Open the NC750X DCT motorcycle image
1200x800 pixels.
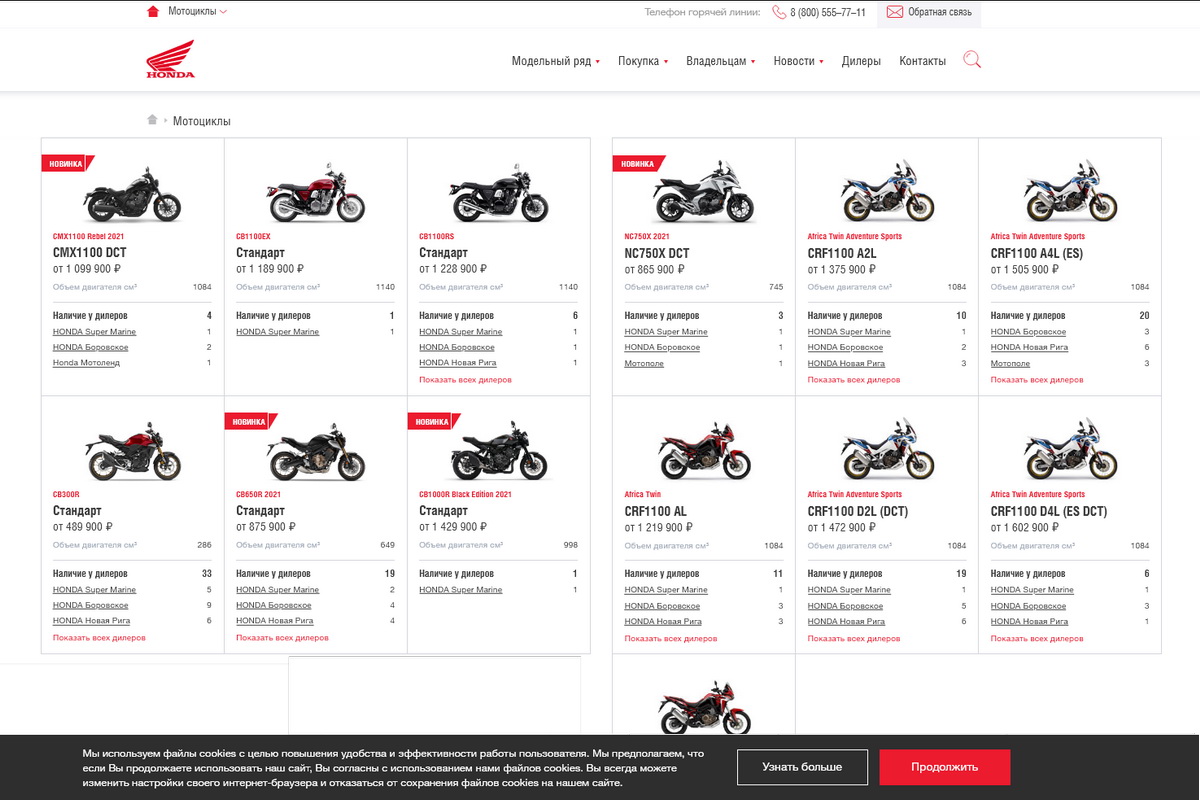703,192
